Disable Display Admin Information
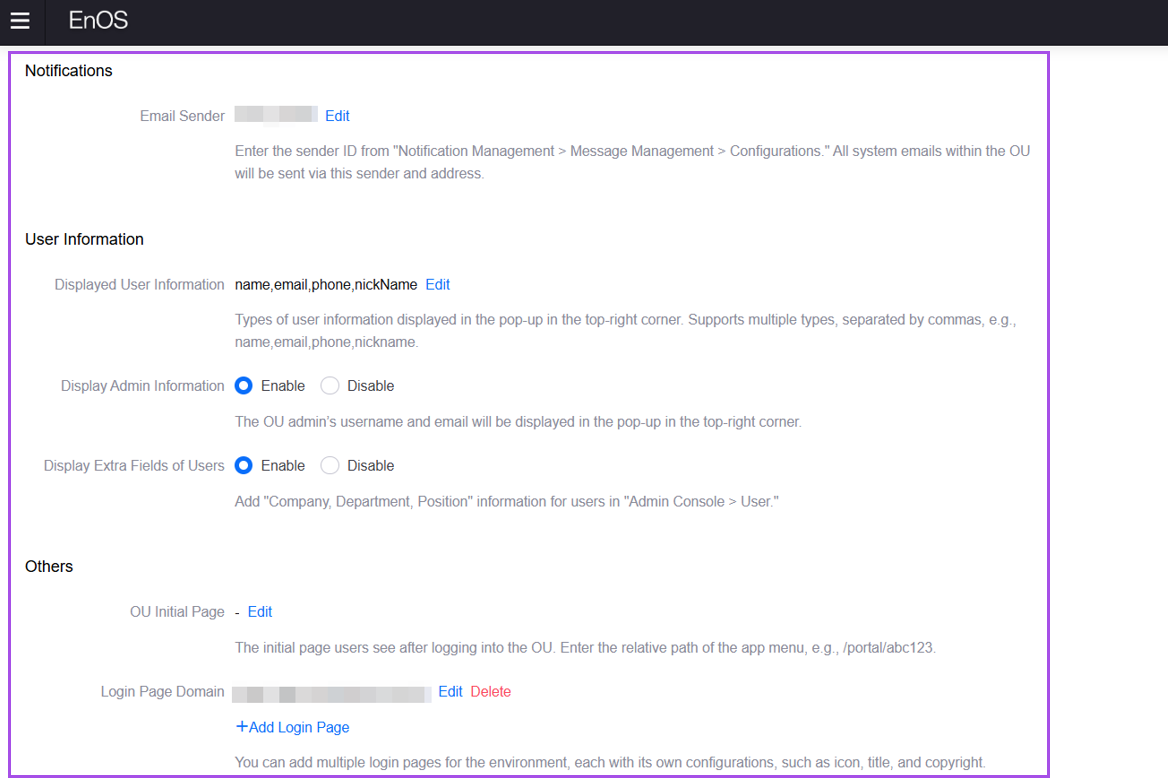The image size is (1168, 783). click(330, 386)
